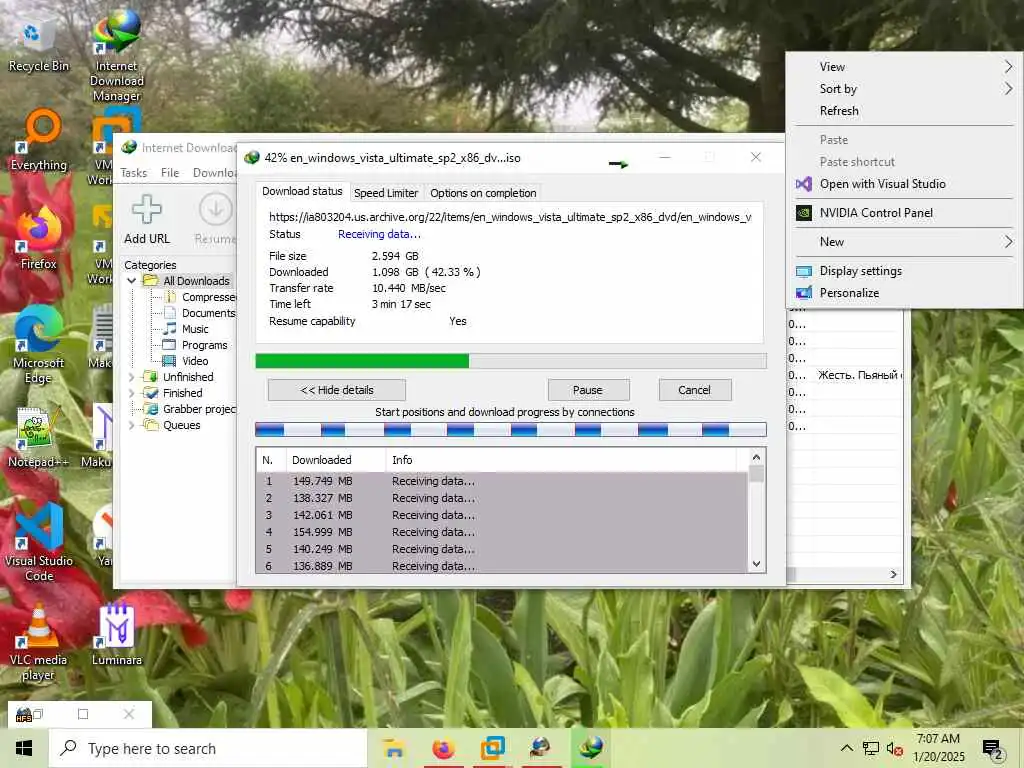Switch to Options on completion tab
Screen dimensions: 1024x768
(483, 193)
